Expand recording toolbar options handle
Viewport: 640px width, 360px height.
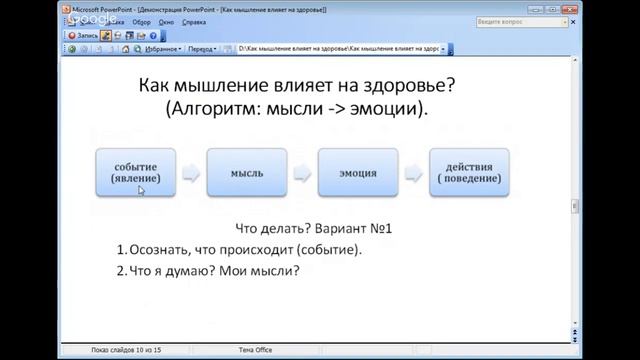tap(163, 36)
